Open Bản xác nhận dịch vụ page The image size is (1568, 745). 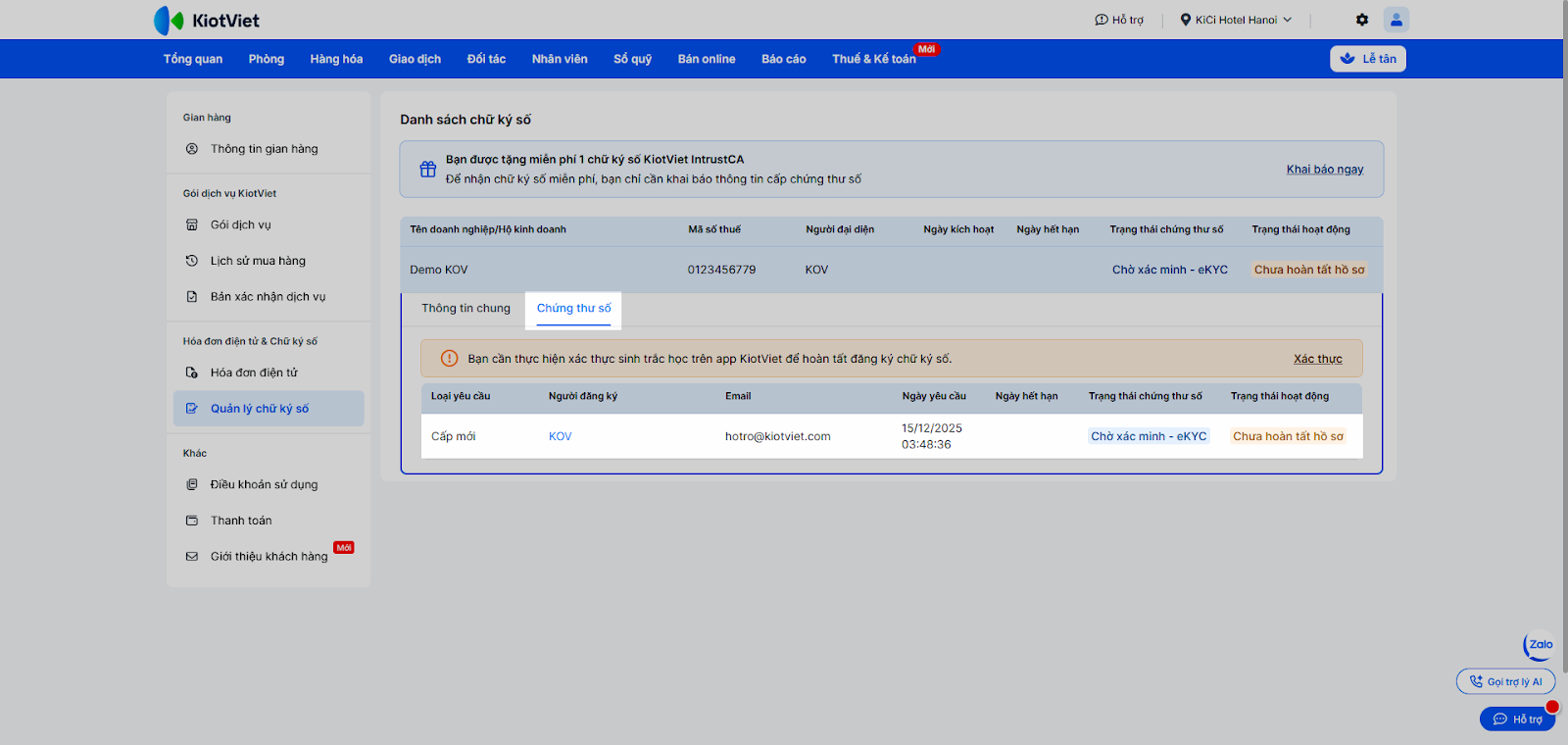[269, 297]
